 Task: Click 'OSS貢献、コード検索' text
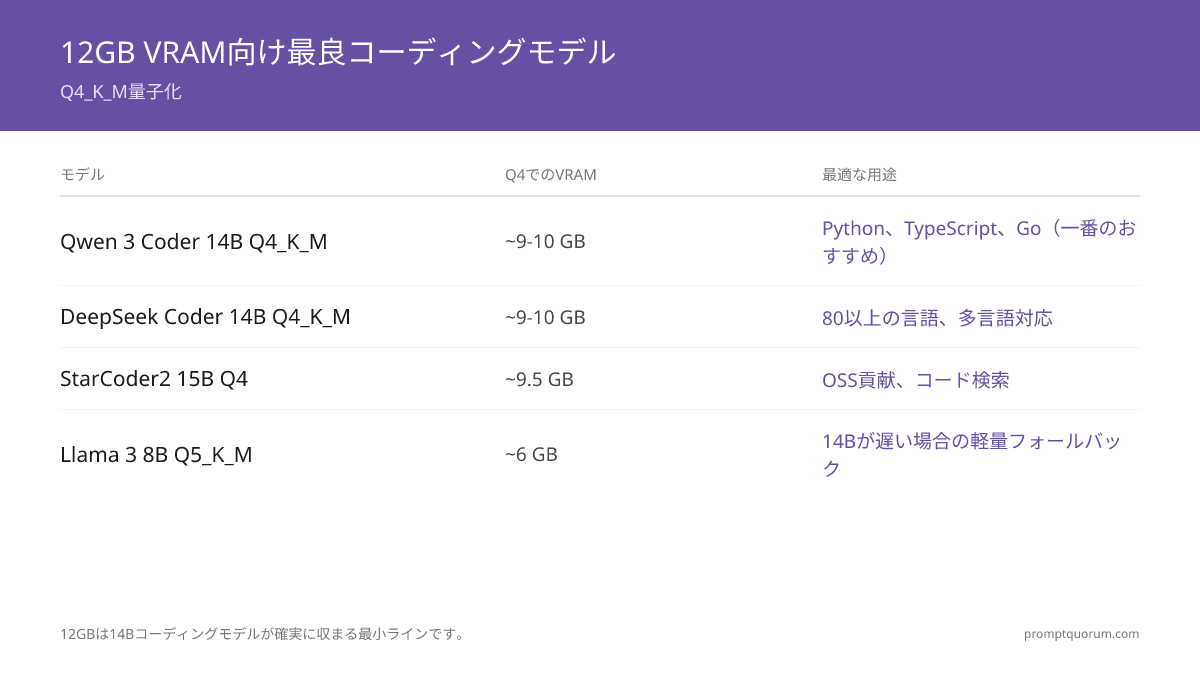point(915,380)
